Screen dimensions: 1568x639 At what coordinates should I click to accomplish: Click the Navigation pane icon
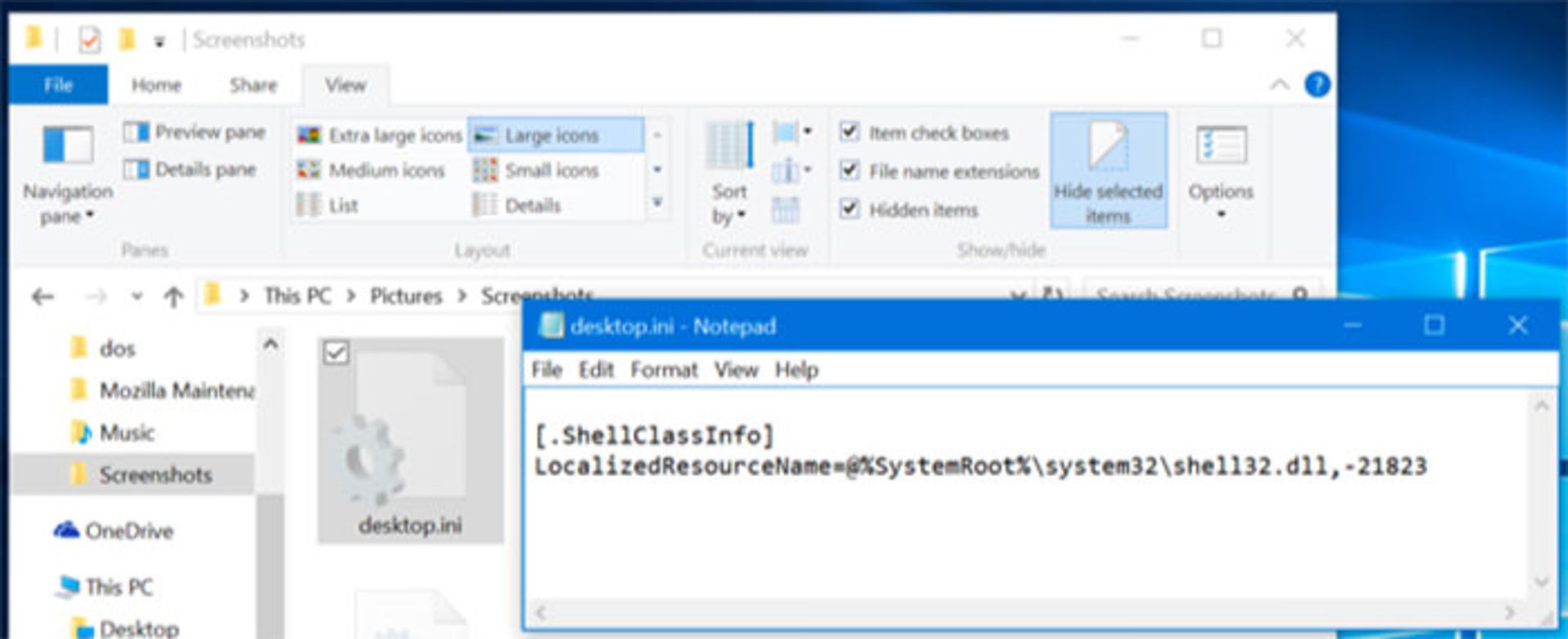[x=67, y=147]
